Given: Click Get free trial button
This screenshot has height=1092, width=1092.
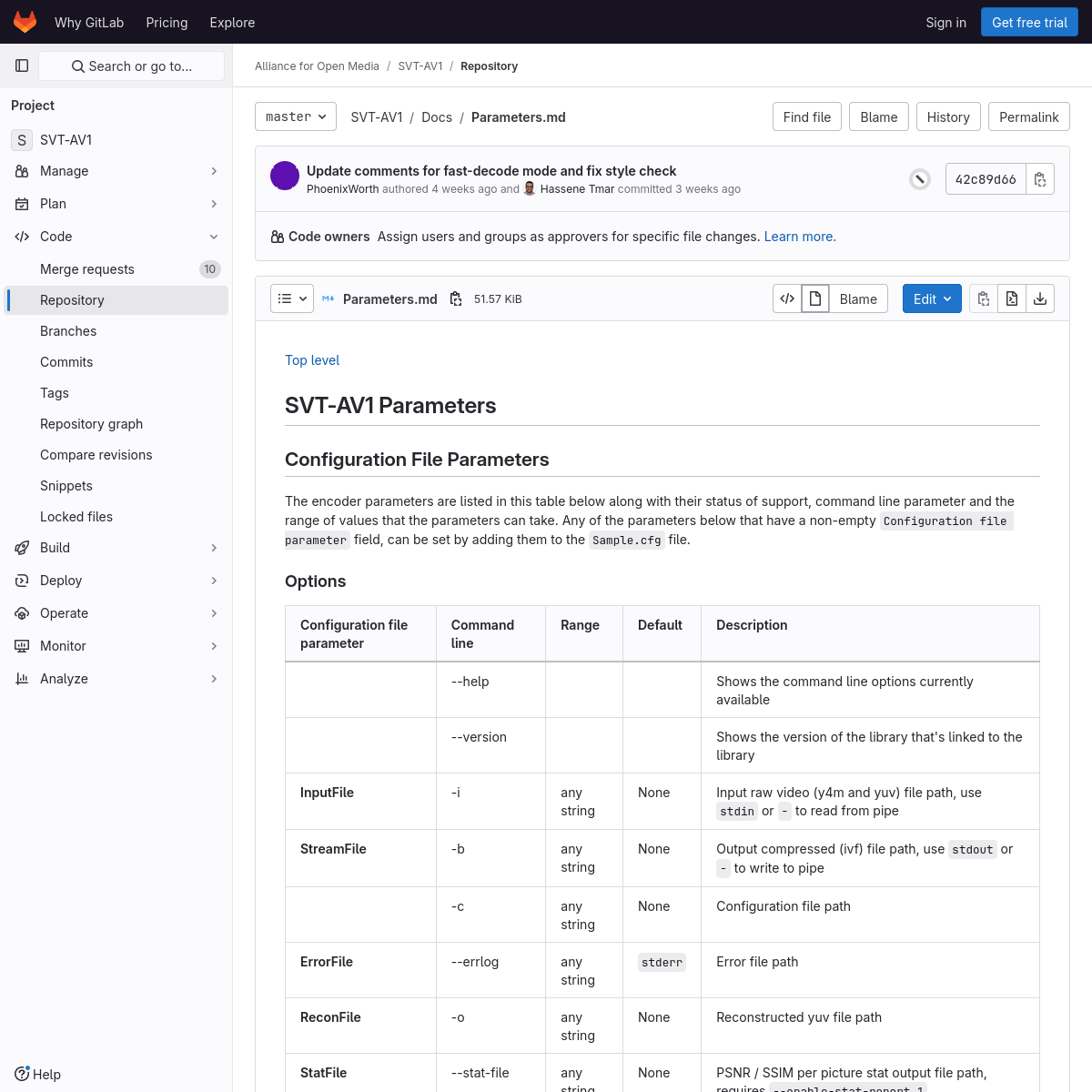Looking at the screenshot, I should click(1029, 22).
